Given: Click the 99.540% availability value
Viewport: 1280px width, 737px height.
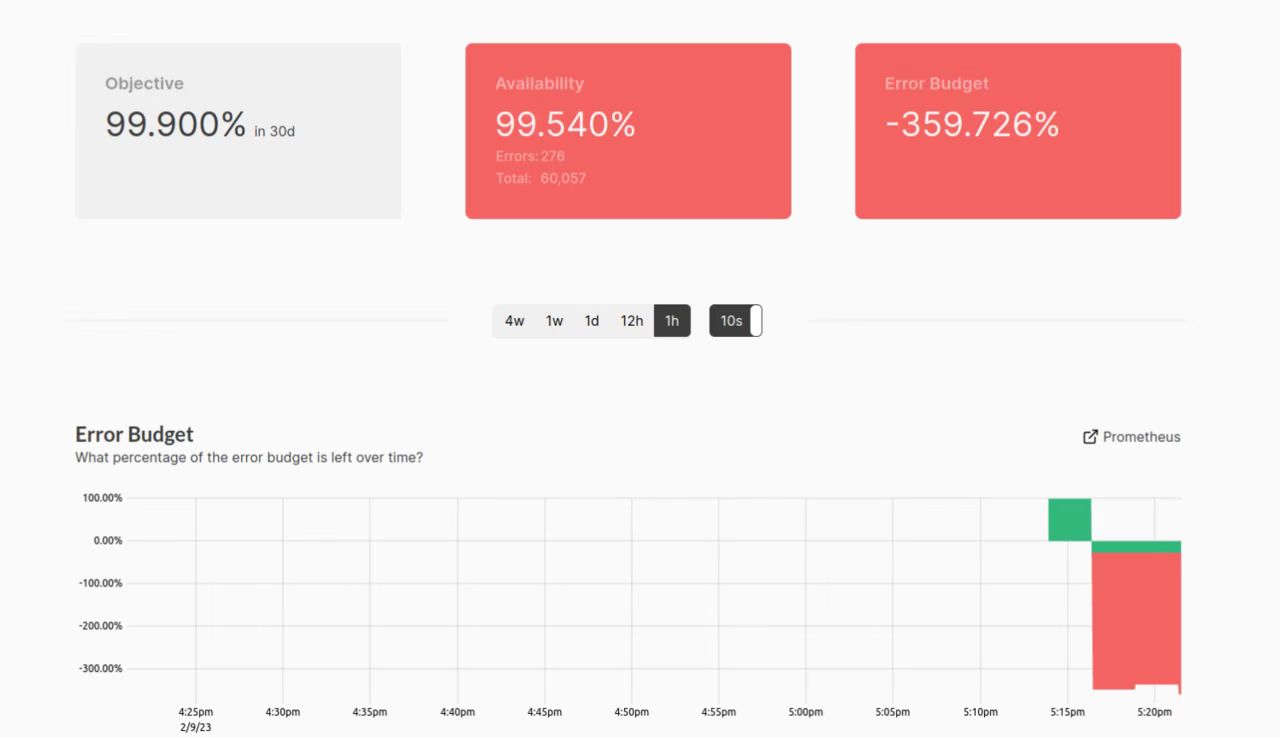Looking at the screenshot, I should (565, 125).
